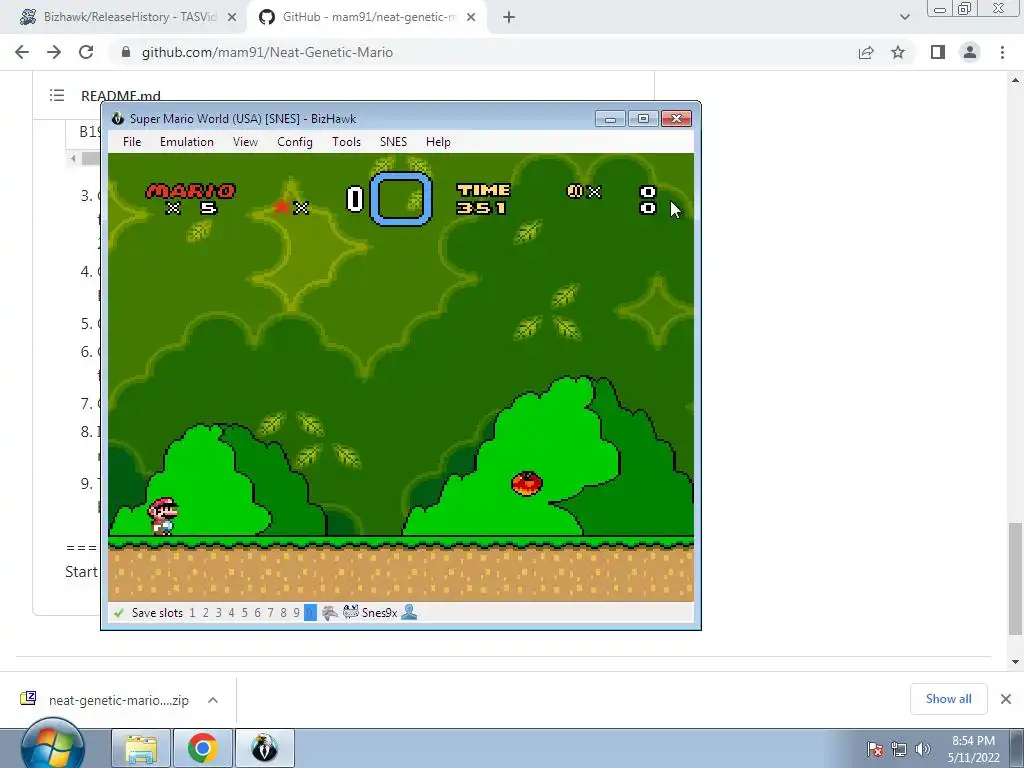Image resolution: width=1024 pixels, height=768 pixels.
Task: Reload the GitHub page
Action: [86, 52]
